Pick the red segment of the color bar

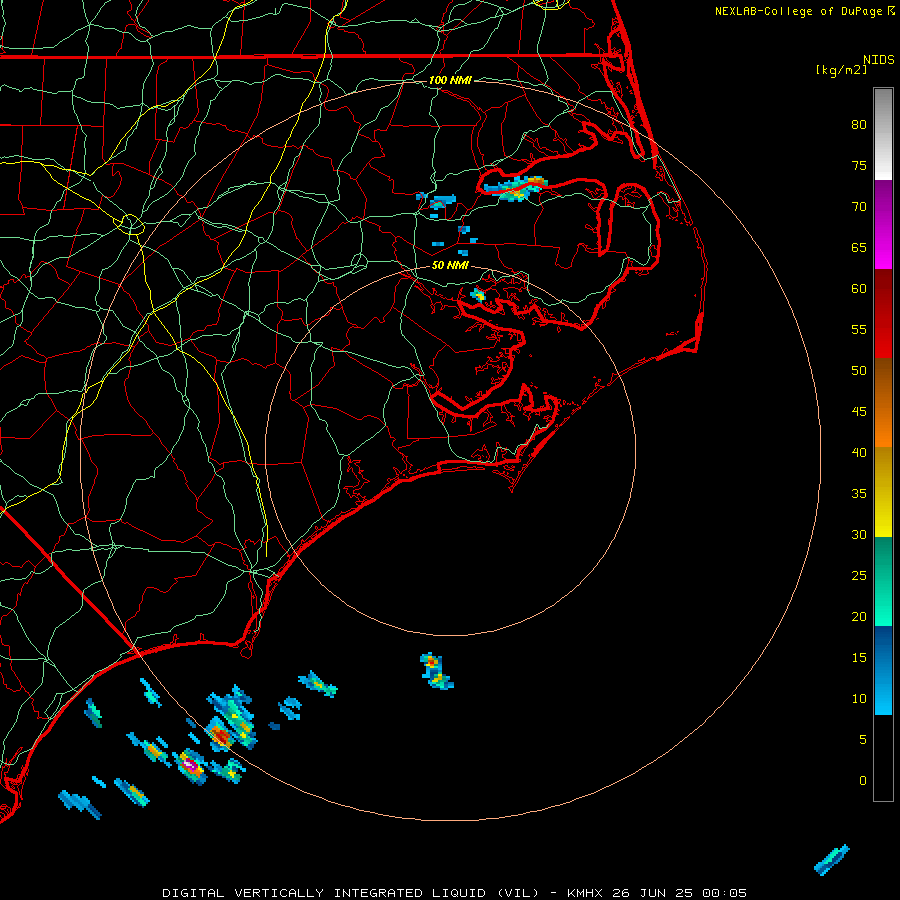[883, 313]
